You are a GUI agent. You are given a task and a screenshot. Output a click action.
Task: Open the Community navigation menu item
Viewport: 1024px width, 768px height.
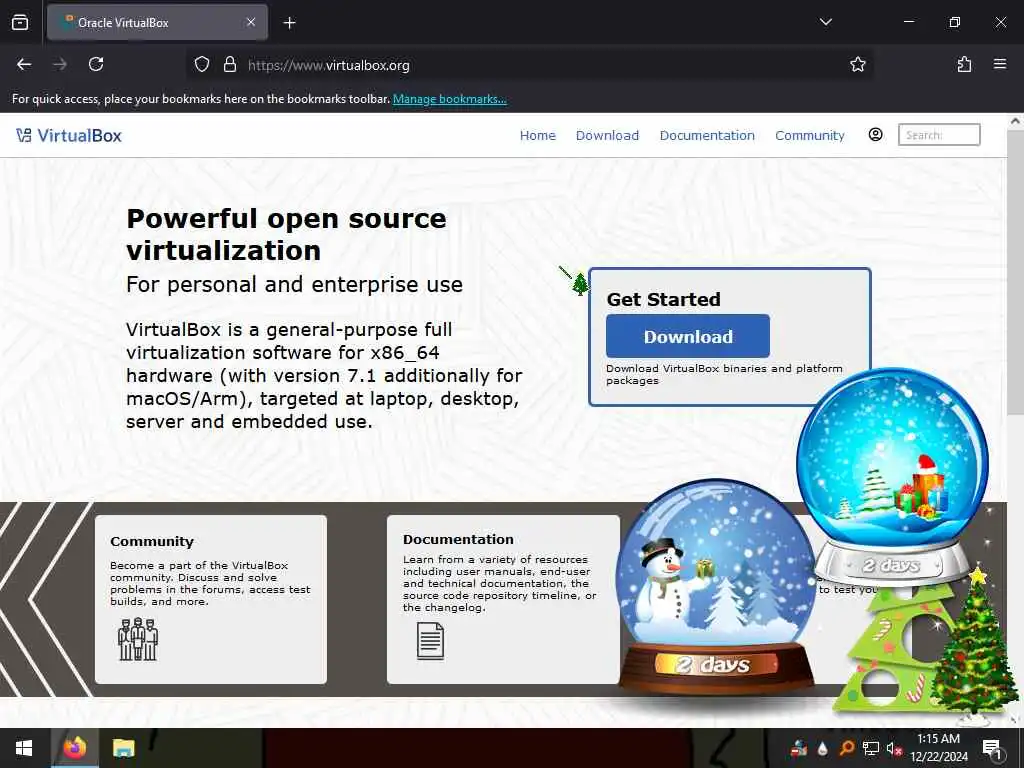click(809, 135)
